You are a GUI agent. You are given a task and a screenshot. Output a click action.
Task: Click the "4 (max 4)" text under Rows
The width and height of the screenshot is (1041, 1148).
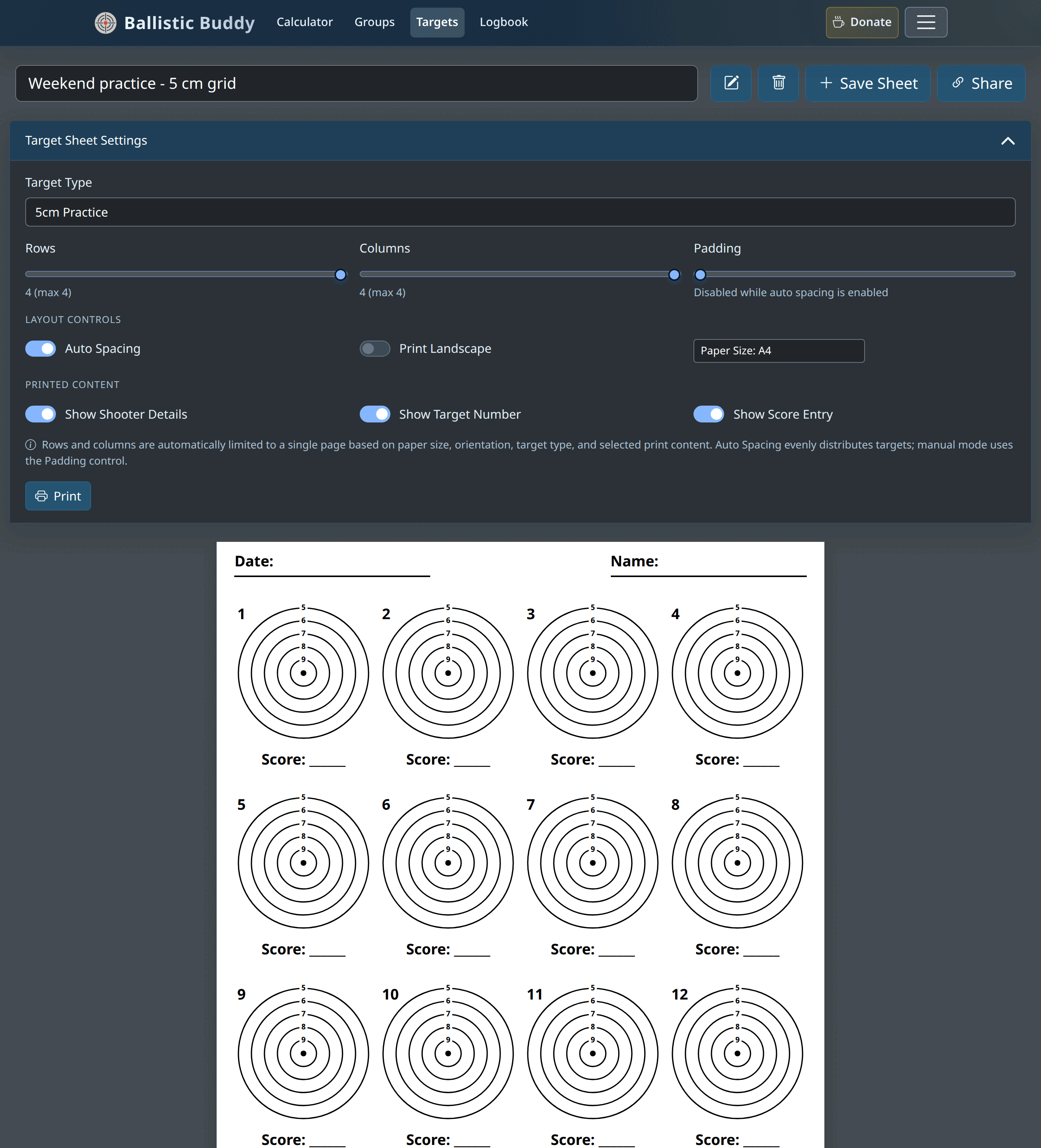[x=48, y=293]
